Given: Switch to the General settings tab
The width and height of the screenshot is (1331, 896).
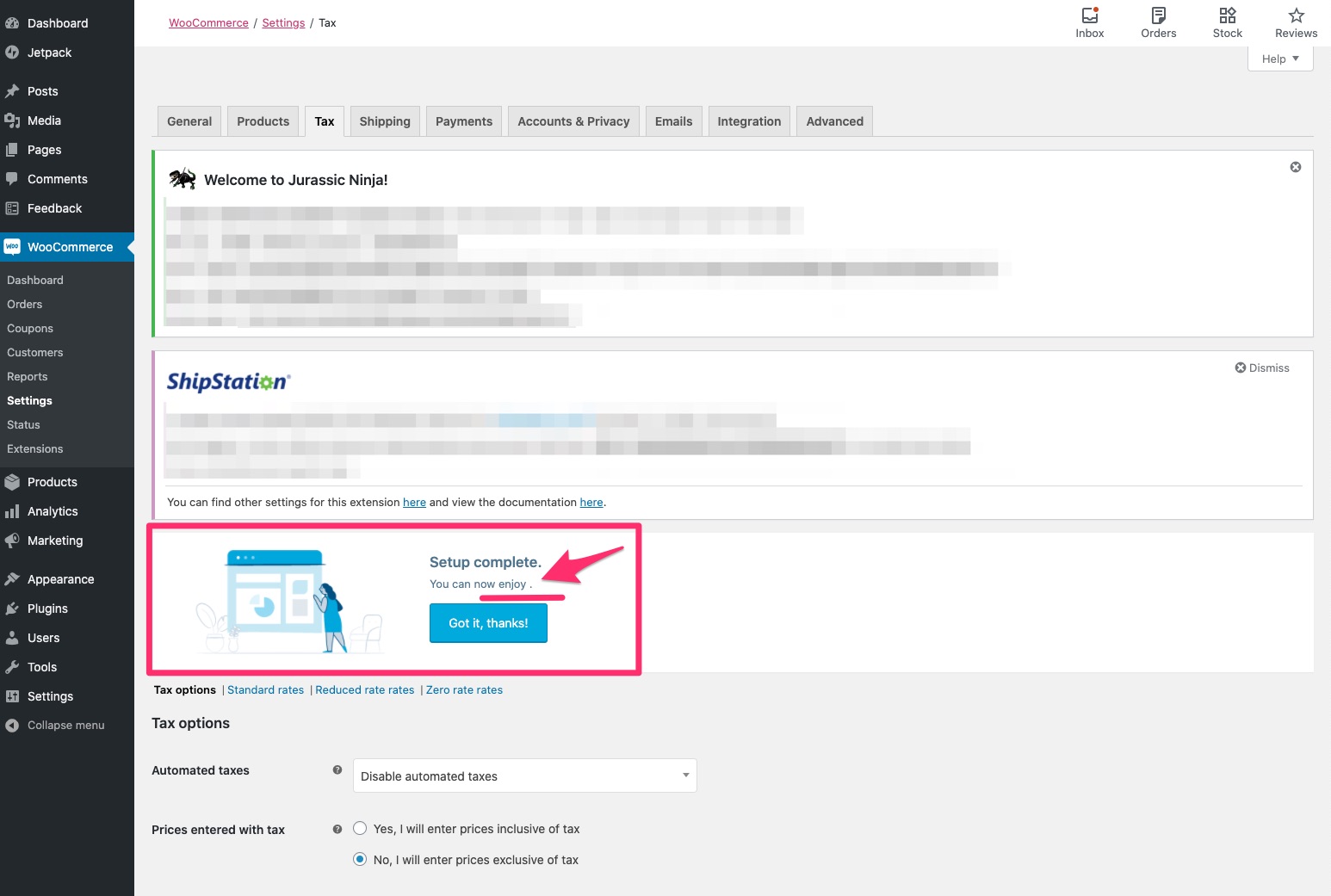Looking at the screenshot, I should click(x=189, y=121).
